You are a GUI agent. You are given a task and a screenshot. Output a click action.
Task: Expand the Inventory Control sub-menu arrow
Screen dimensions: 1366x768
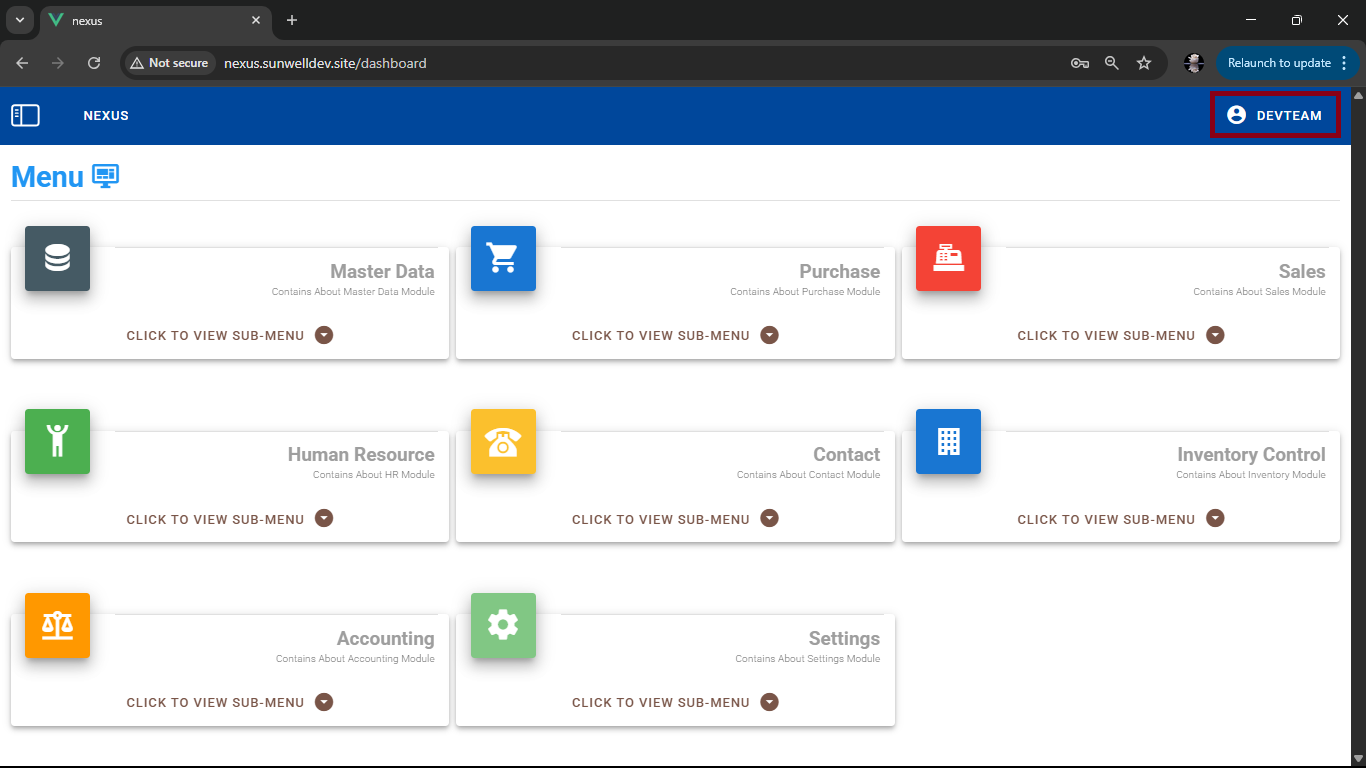click(x=1215, y=518)
